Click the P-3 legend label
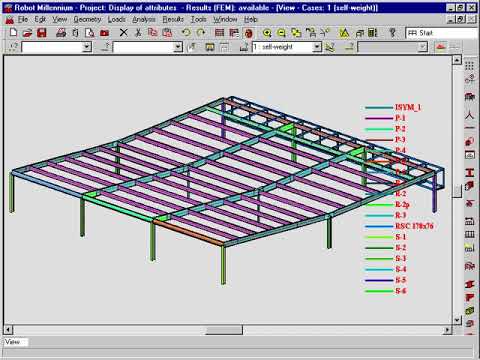 [x=400, y=140]
